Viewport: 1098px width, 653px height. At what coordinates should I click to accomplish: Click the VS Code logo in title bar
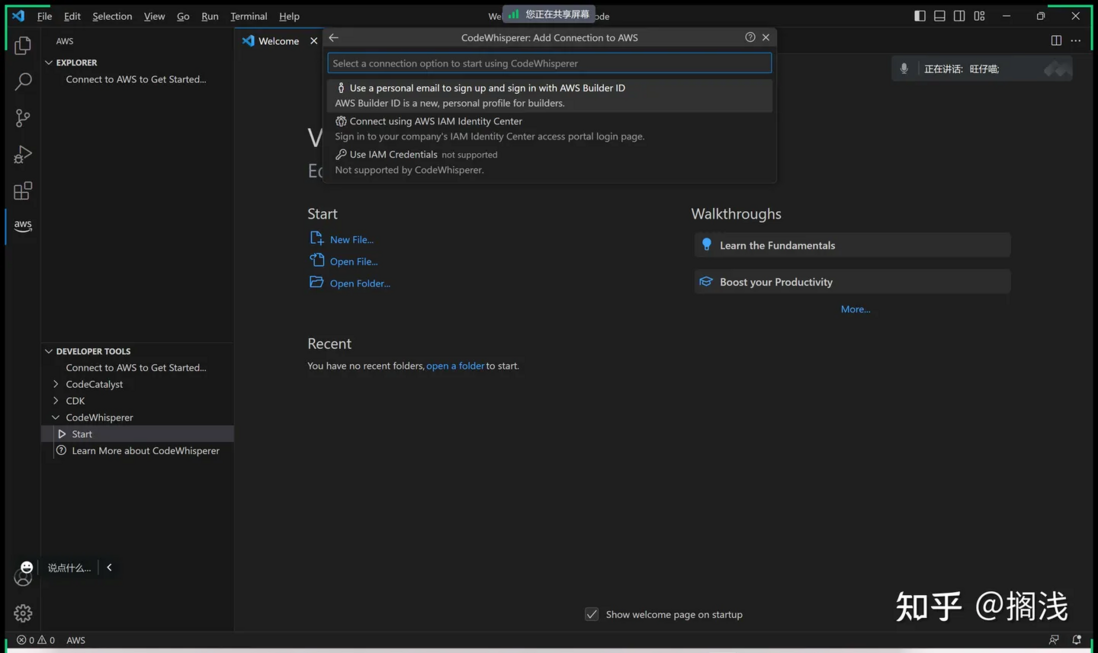(18, 15)
